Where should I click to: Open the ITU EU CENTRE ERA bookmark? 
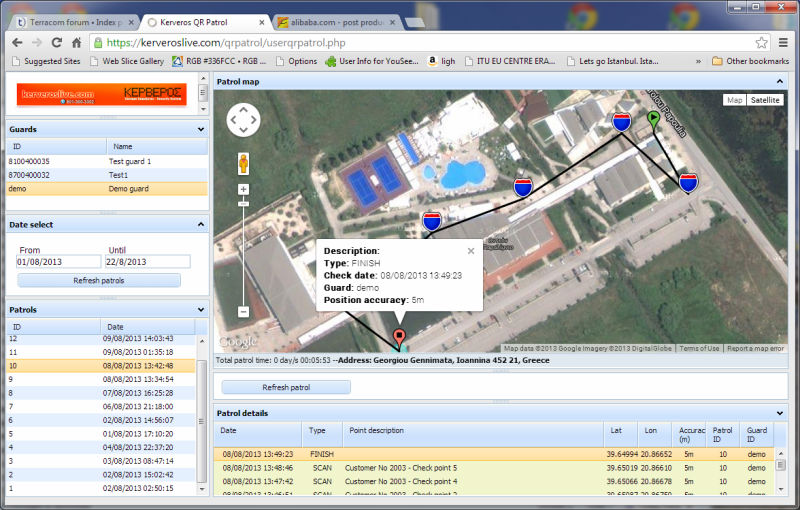(x=510, y=61)
